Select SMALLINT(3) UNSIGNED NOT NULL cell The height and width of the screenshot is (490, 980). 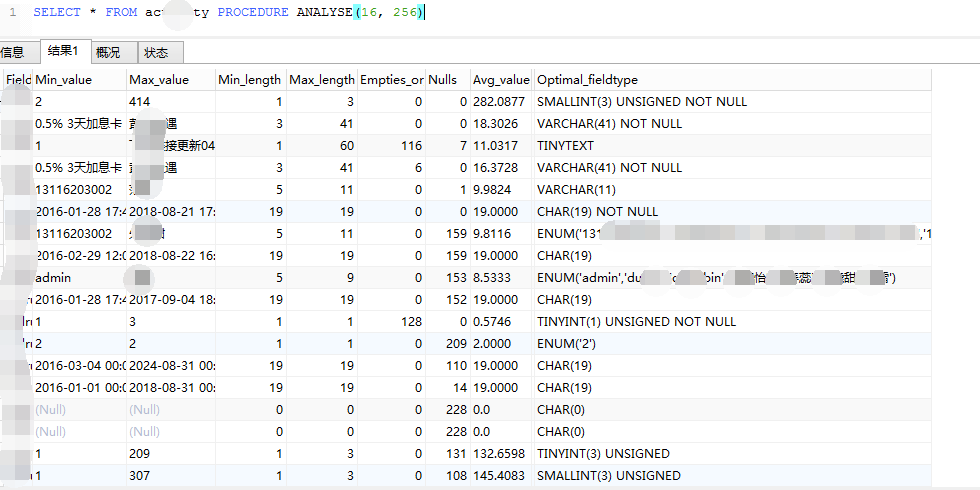[x=732, y=102]
